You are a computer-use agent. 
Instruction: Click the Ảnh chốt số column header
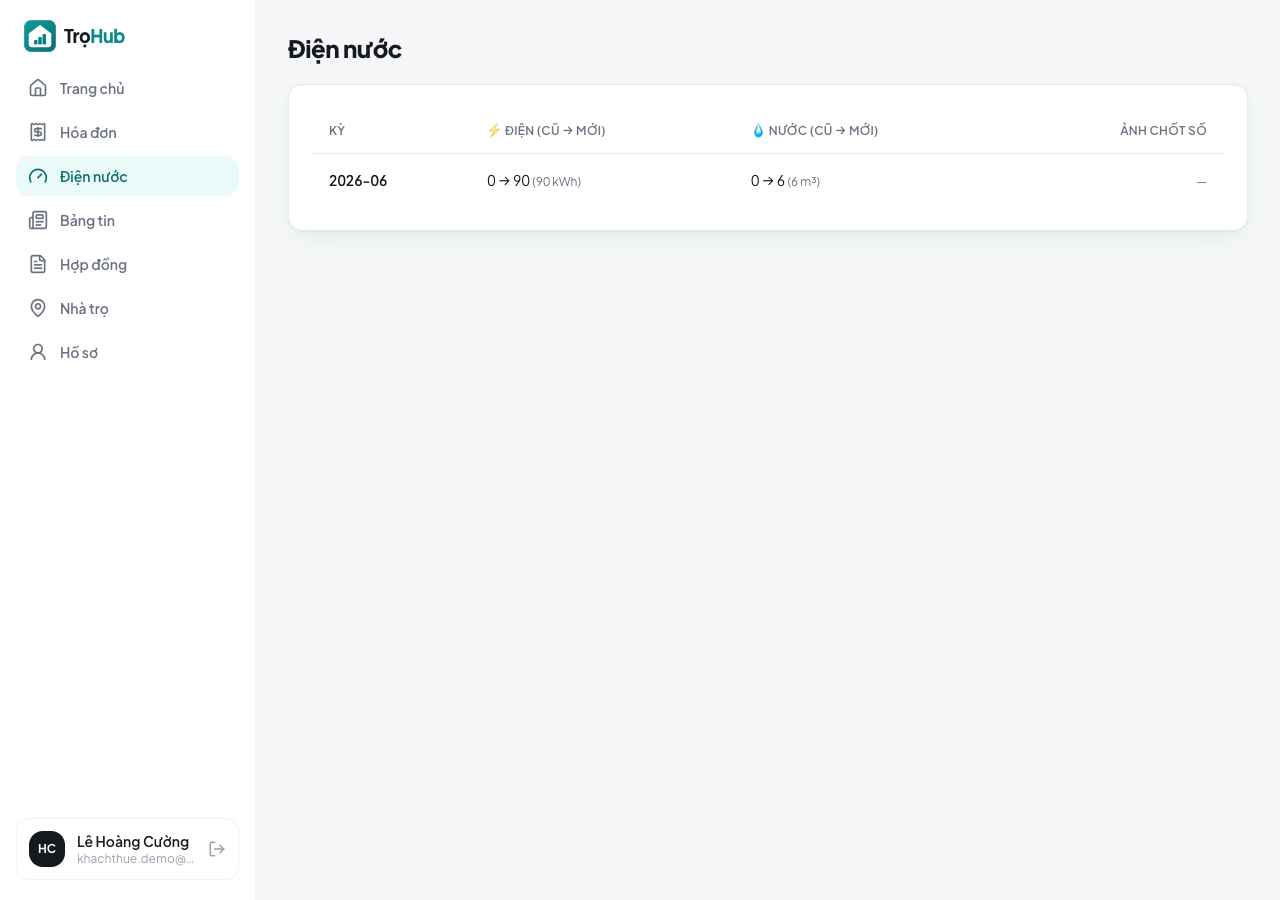[x=1163, y=130]
